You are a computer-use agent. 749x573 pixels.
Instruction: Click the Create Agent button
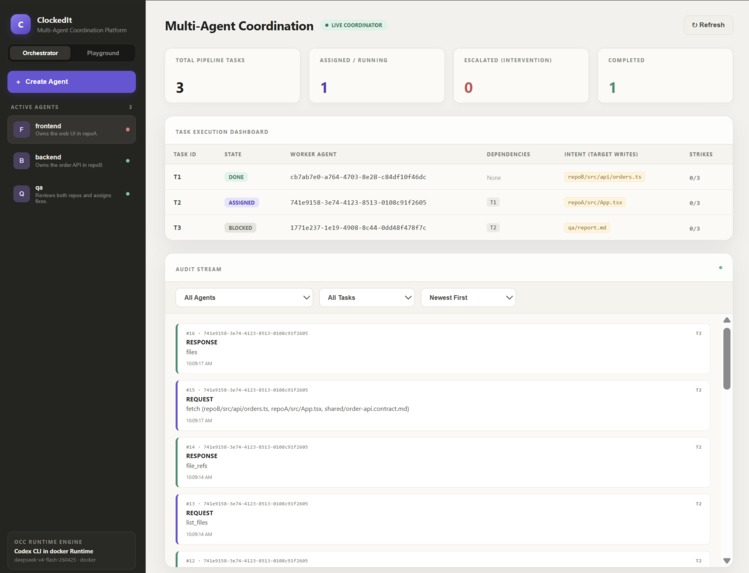tap(72, 82)
